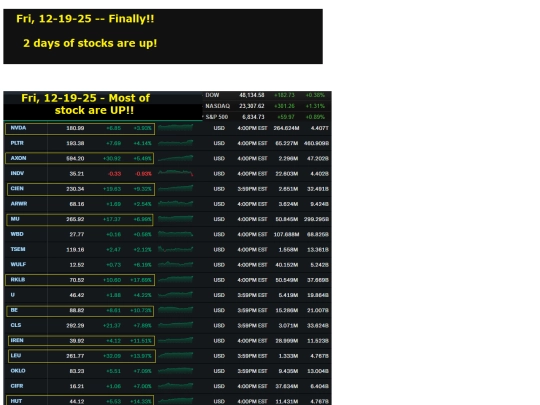Select the HUT ticker symbol
Screen dimensions: 540x405
(x=16, y=401)
